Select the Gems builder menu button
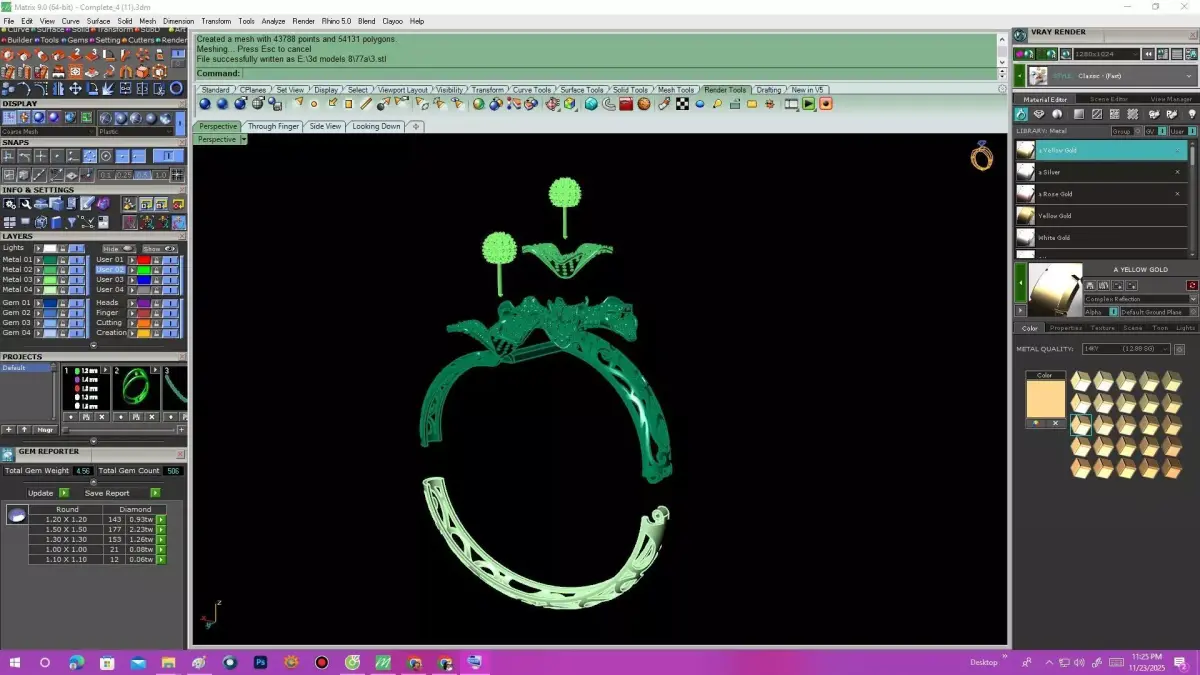The image size is (1200, 675). pos(74,40)
